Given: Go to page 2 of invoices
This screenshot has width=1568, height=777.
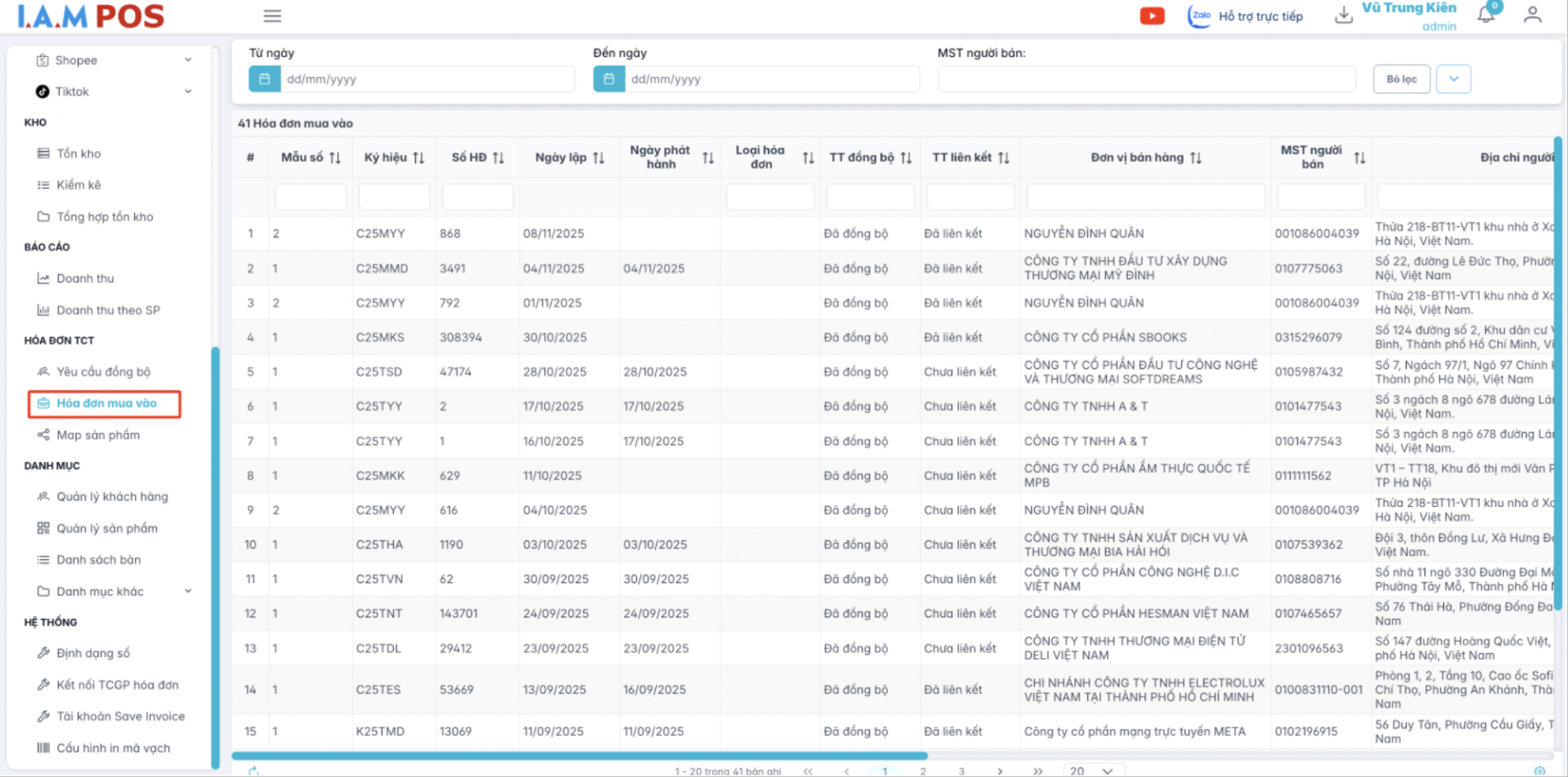Looking at the screenshot, I should point(922,771).
